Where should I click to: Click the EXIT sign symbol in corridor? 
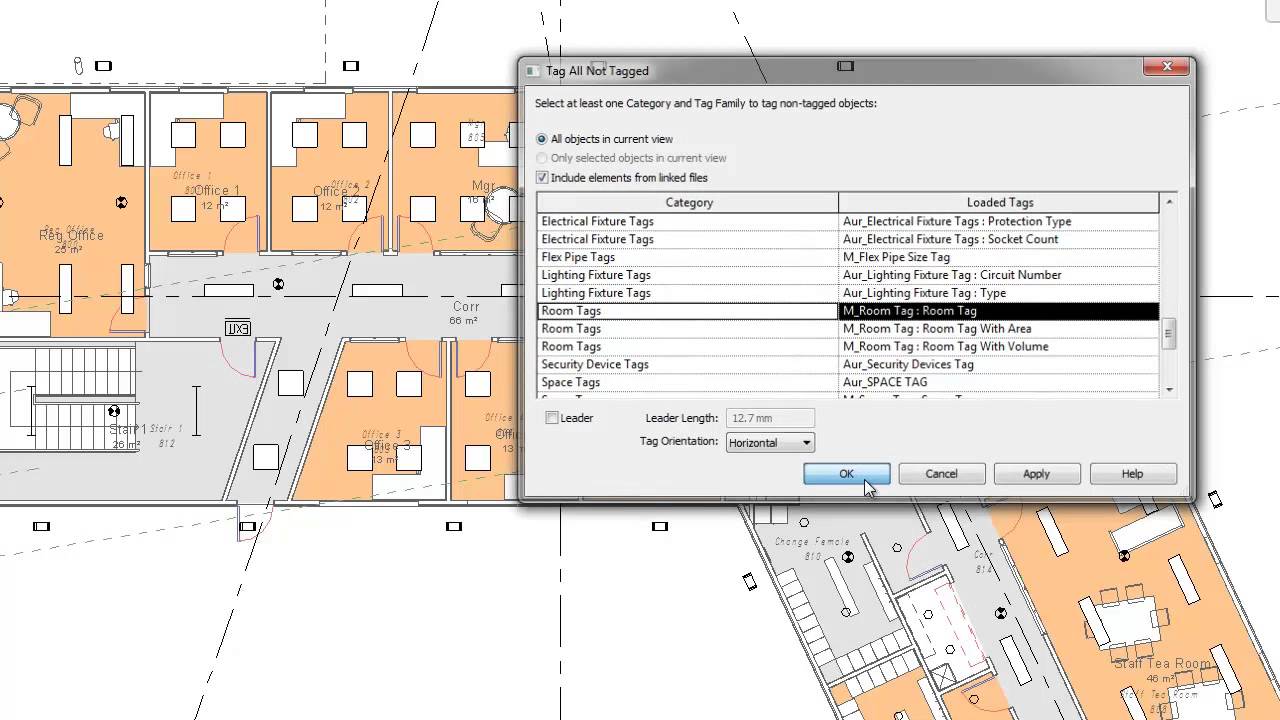click(x=237, y=328)
